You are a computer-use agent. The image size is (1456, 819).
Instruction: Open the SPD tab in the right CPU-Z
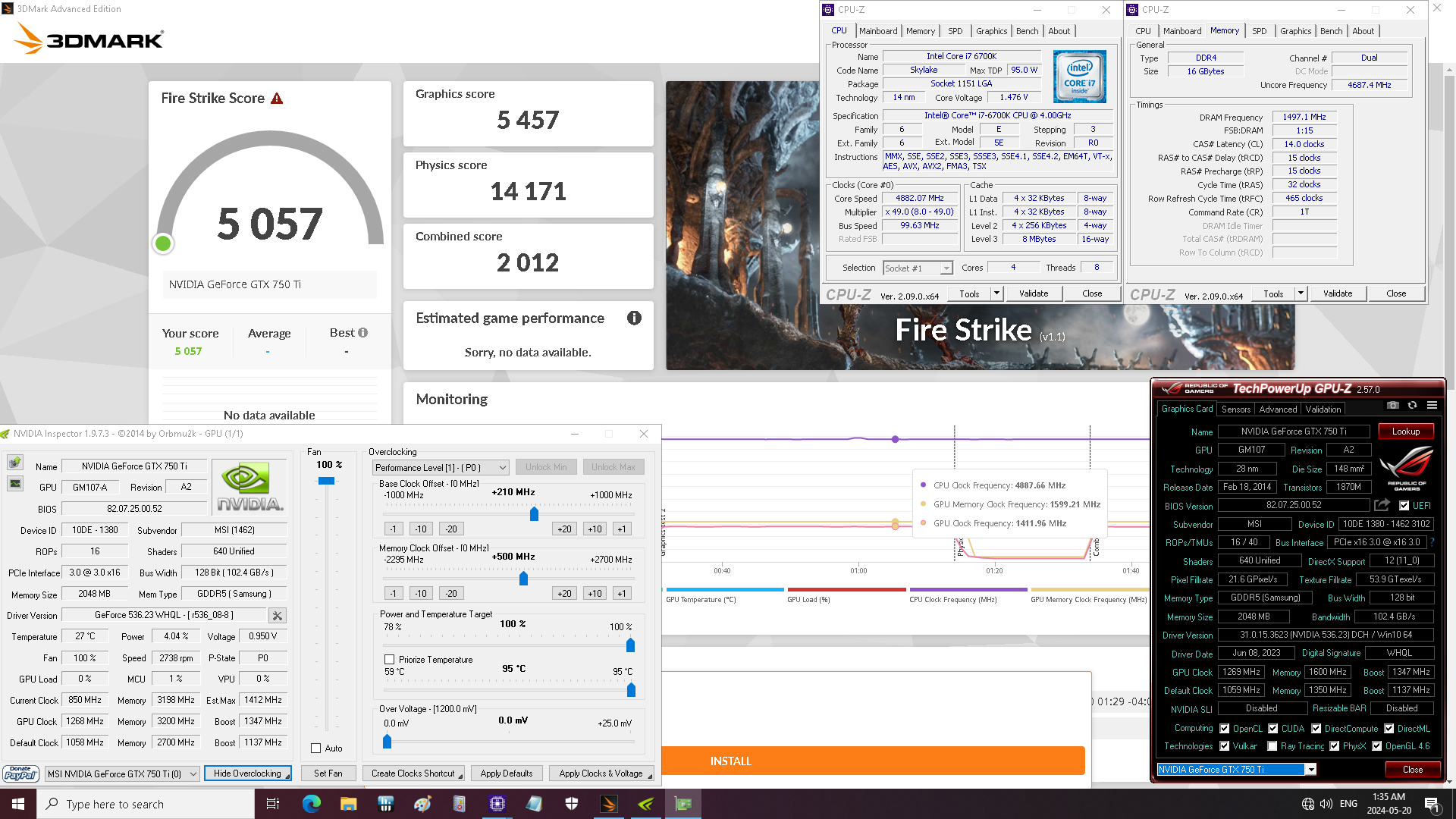(1259, 31)
